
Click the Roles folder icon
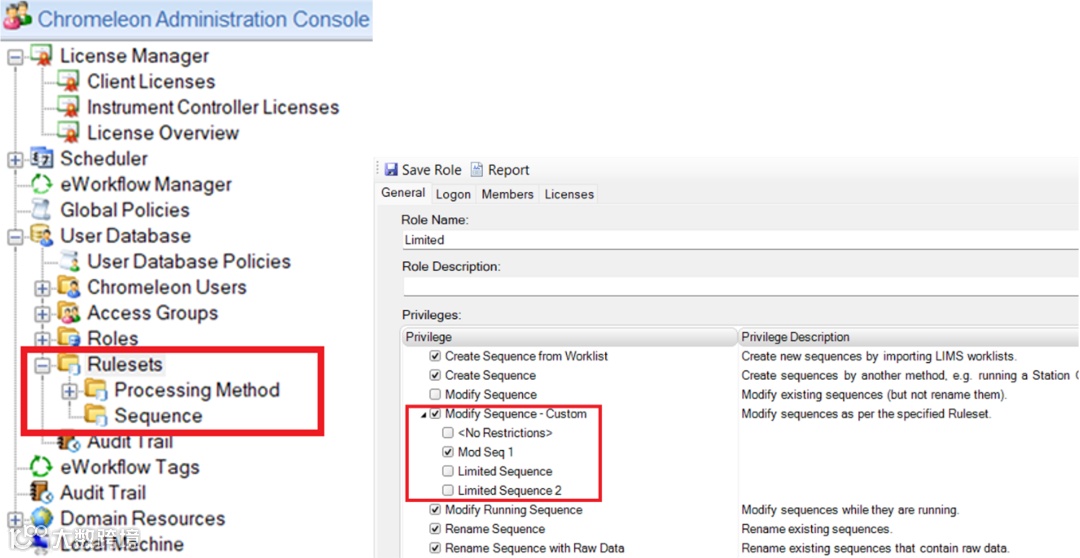coord(68,339)
